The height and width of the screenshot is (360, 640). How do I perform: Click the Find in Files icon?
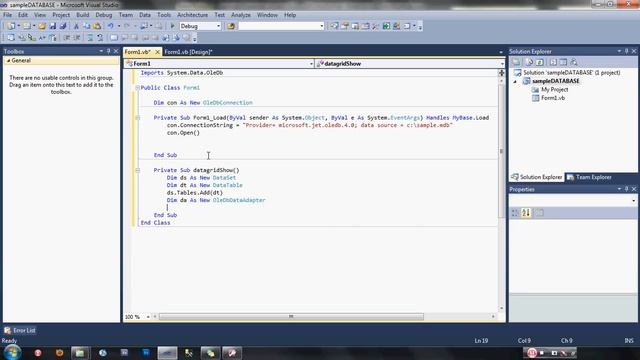(x=231, y=26)
